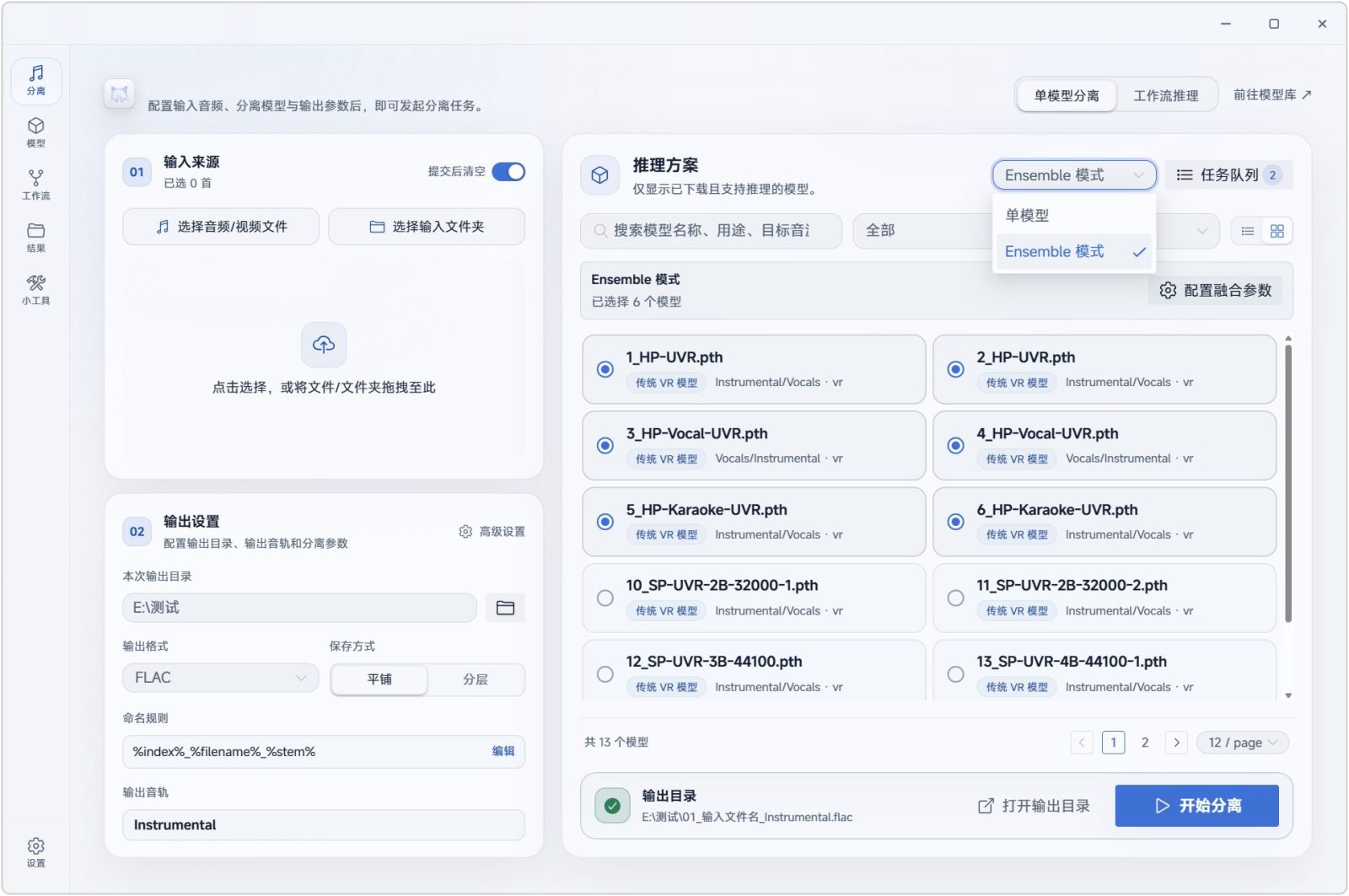This screenshot has height=896, width=1349.
Task: Switch model list to list view
Action: pos(1248,231)
